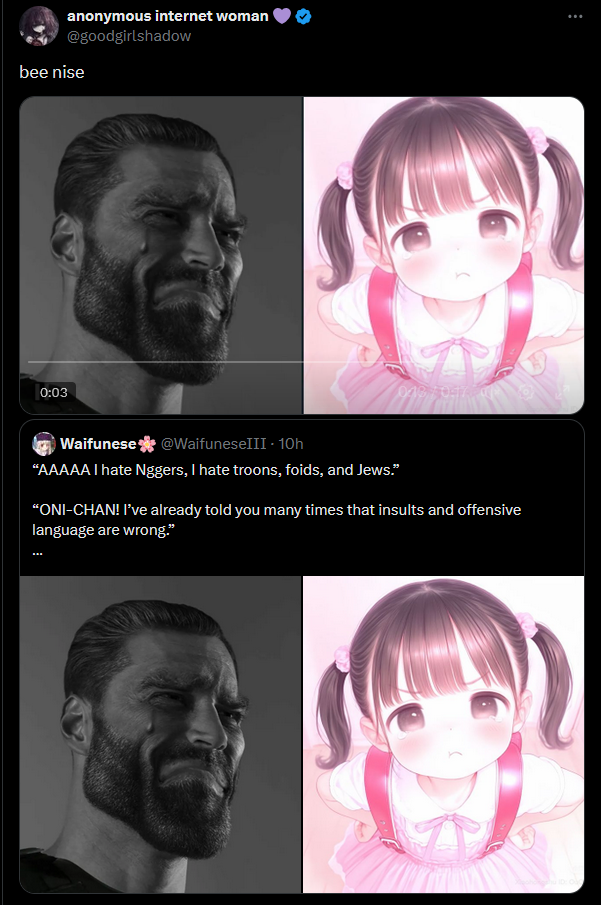
Task: Click the 0:03 video time badge
Action: (54, 392)
